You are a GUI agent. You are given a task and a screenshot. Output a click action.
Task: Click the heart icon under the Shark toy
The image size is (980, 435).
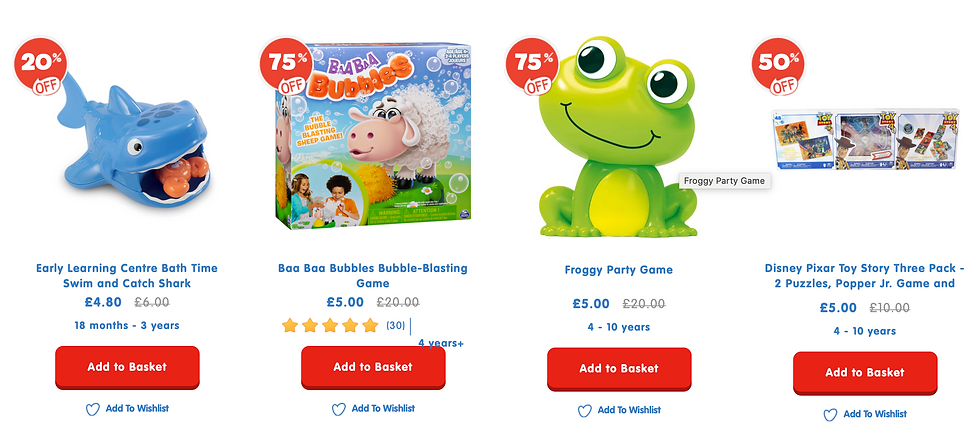click(92, 409)
